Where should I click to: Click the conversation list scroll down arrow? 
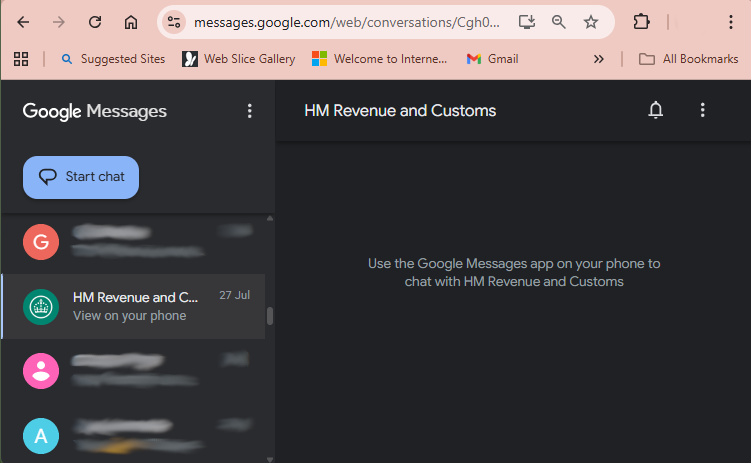270,459
